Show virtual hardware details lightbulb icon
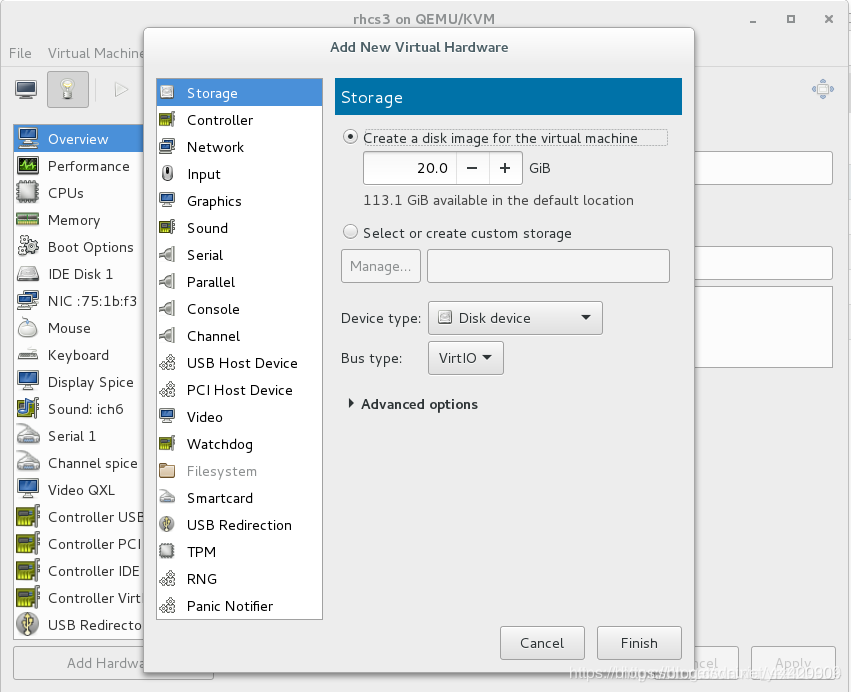 click(x=67, y=89)
